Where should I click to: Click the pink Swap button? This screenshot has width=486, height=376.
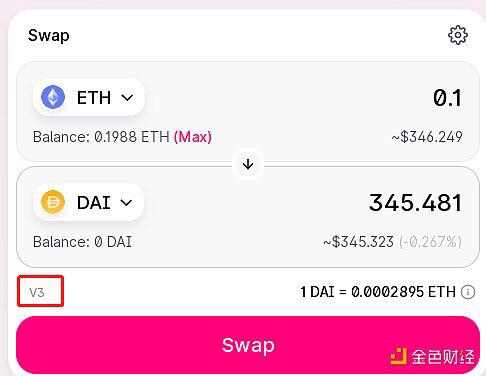coord(248,345)
